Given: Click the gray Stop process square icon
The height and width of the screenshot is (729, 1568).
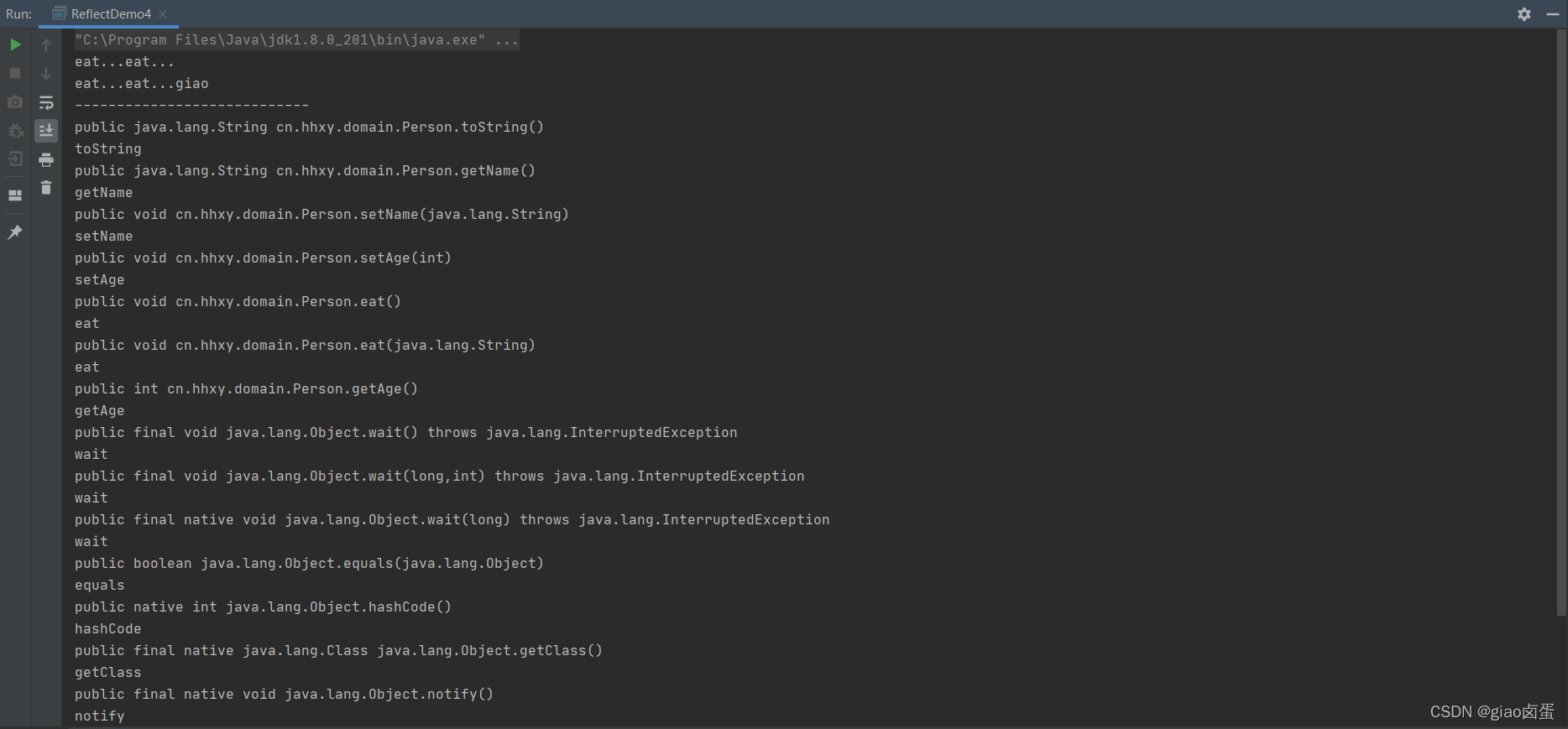Looking at the screenshot, I should pos(15,73).
